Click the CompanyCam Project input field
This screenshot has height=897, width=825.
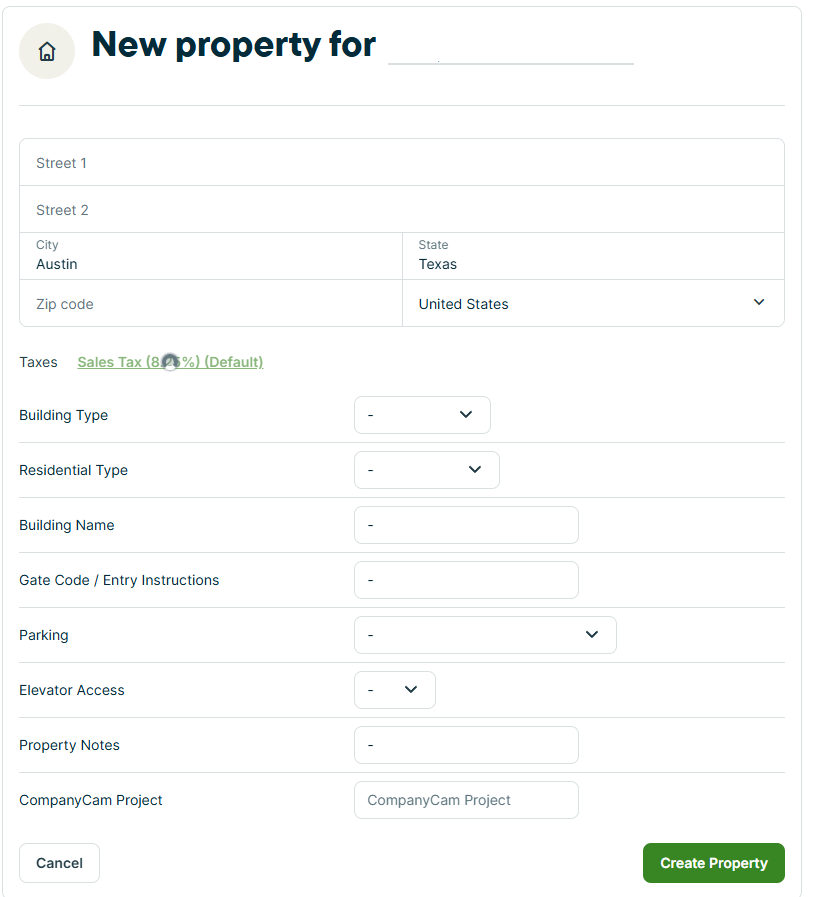pyautogui.click(x=466, y=800)
